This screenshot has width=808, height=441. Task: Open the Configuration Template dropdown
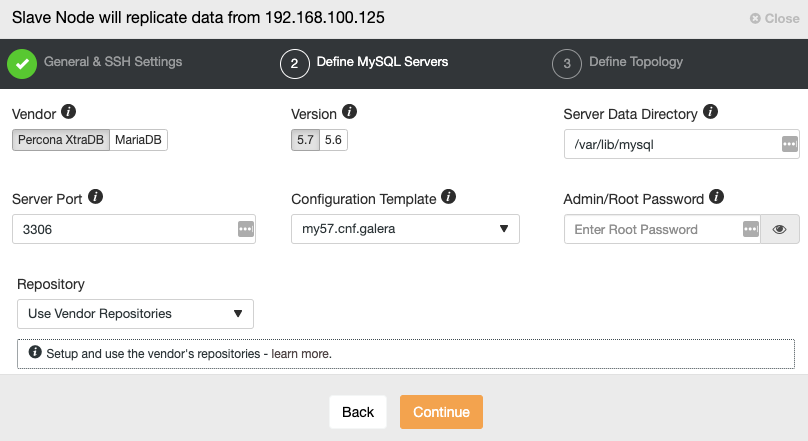click(x=405, y=229)
